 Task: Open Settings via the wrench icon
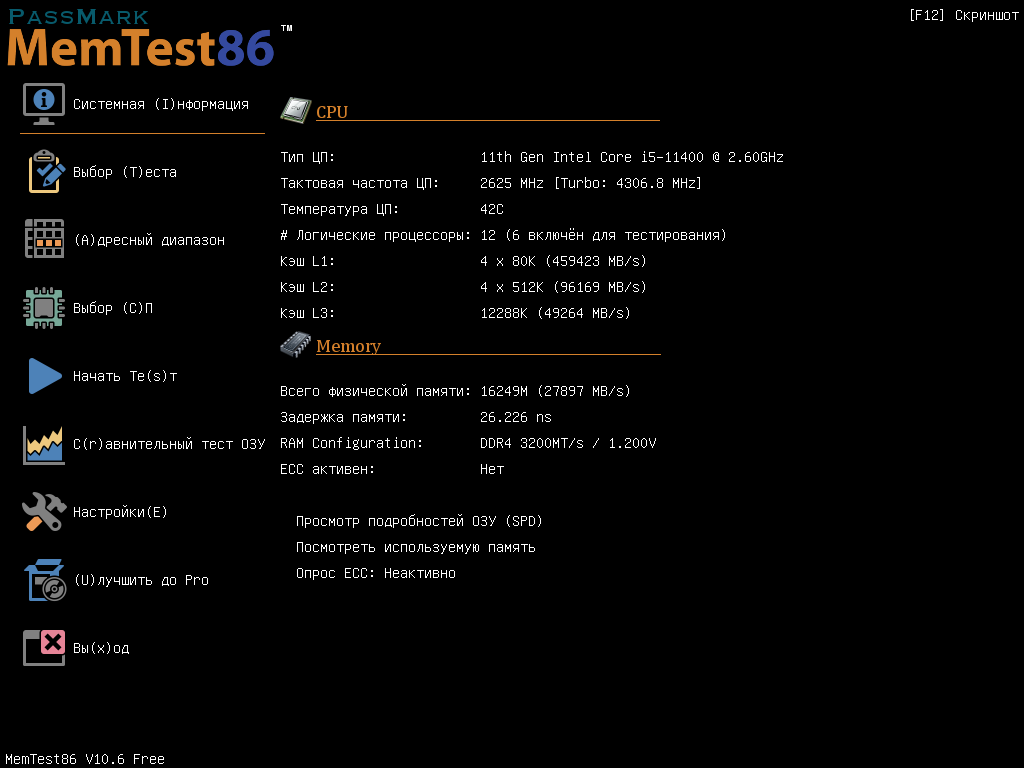[44, 511]
